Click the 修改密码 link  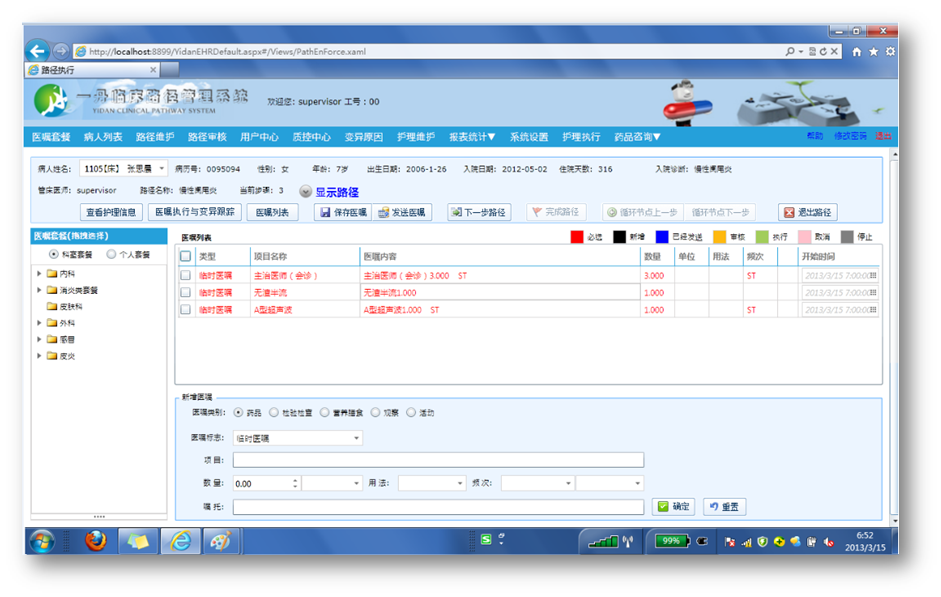850,136
